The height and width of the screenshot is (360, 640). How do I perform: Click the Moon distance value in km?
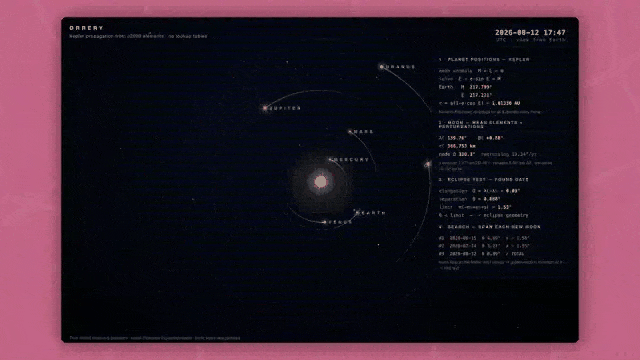(461, 146)
